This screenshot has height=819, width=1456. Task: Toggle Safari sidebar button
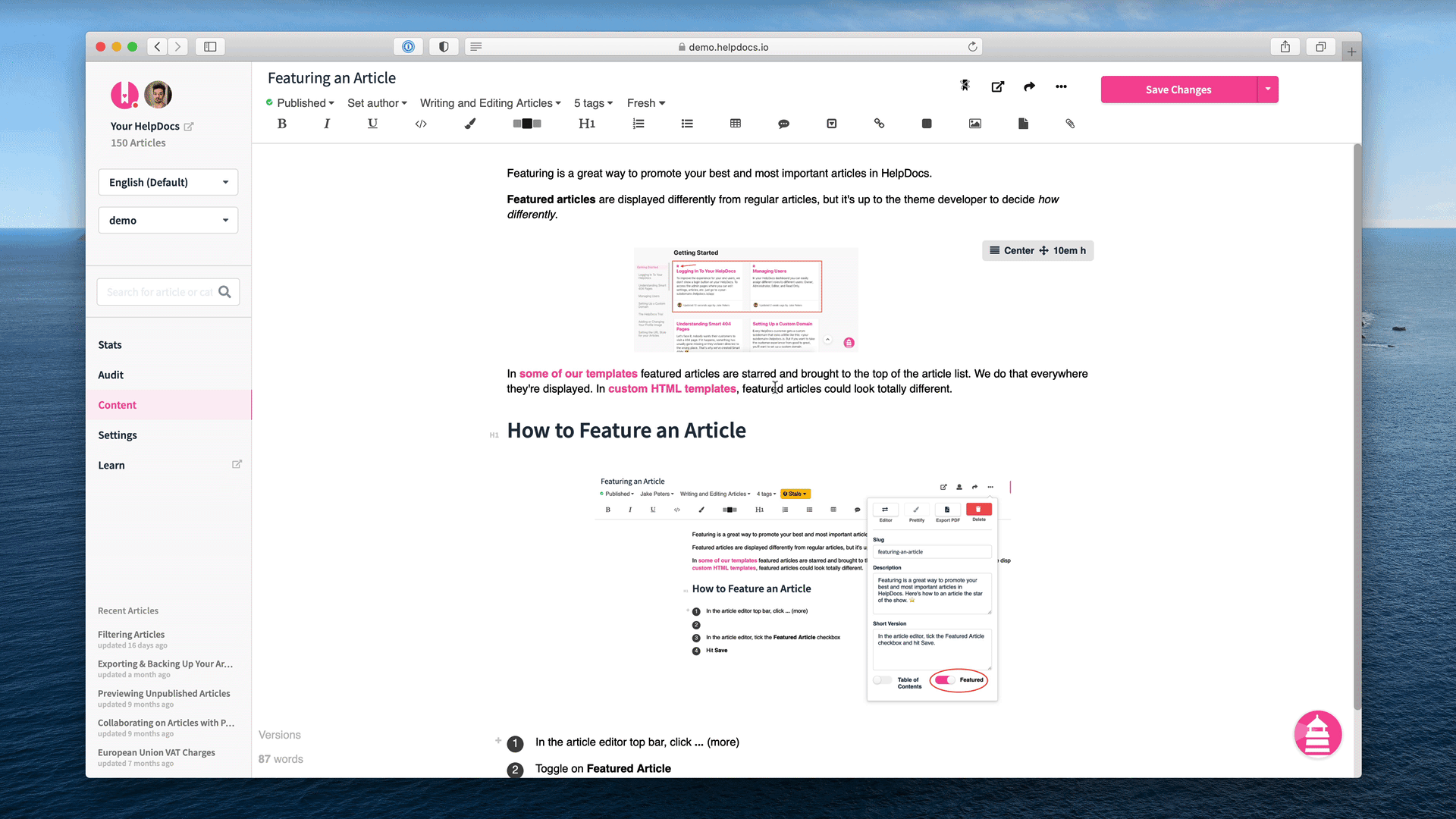pyautogui.click(x=210, y=47)
